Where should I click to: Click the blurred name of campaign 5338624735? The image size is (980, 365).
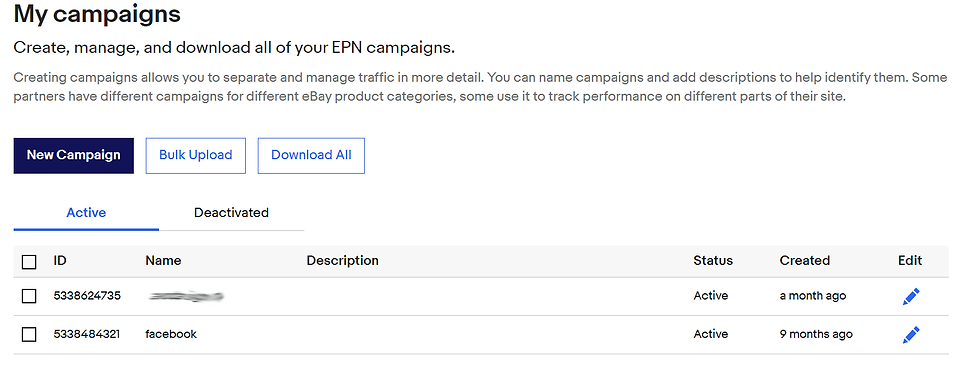[x=186, y=296]
